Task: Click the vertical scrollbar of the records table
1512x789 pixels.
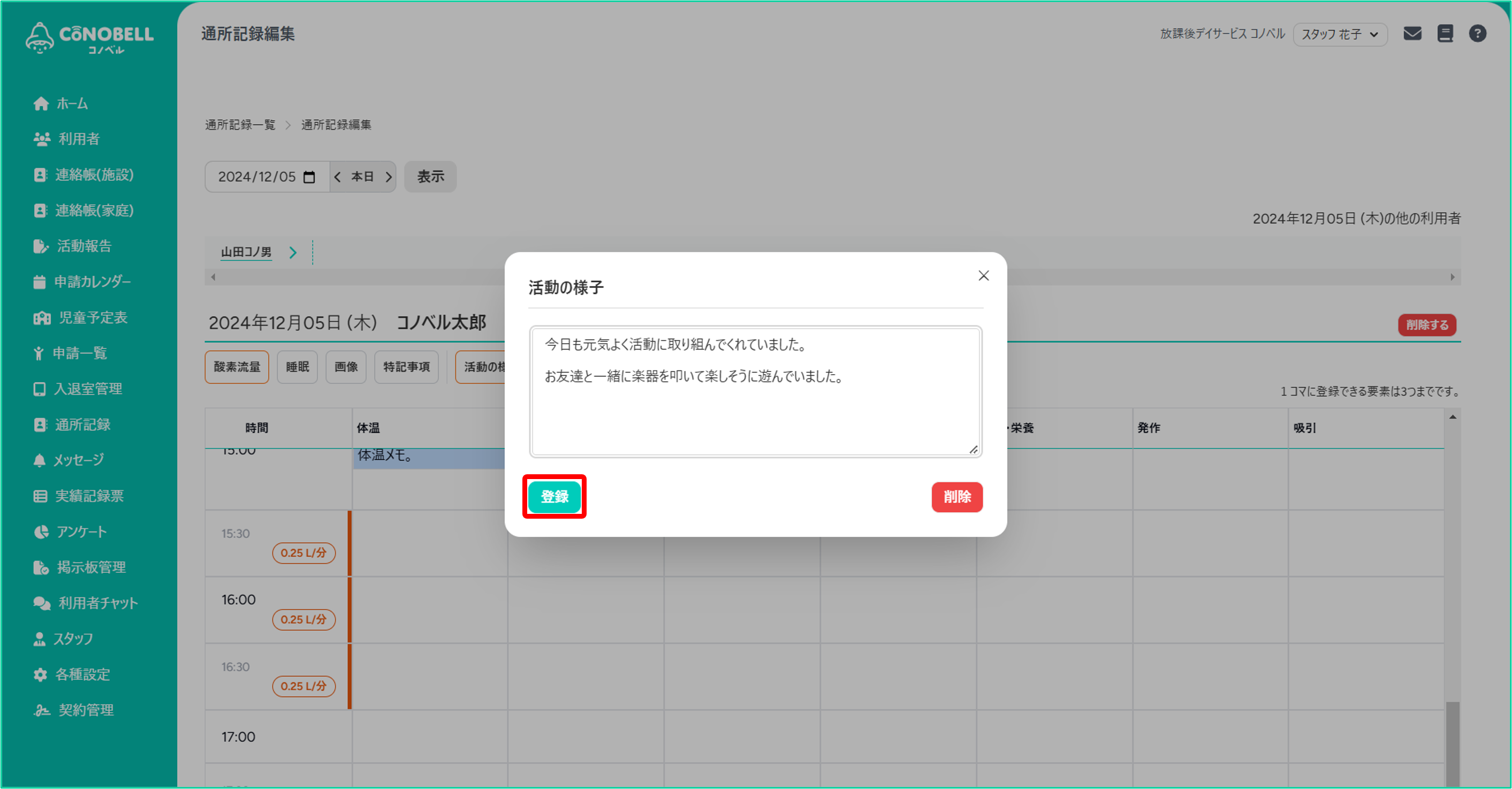Action: 1452,745
